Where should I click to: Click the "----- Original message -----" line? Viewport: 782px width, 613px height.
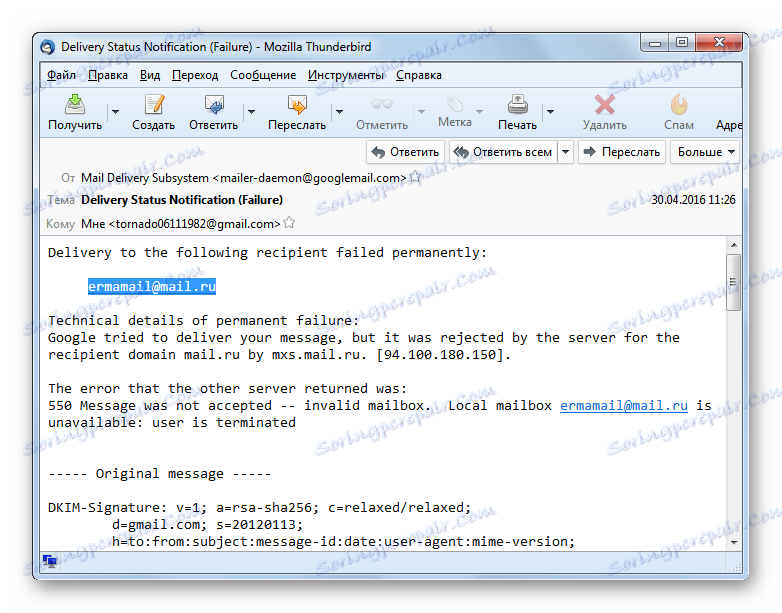tap(160, 473)
